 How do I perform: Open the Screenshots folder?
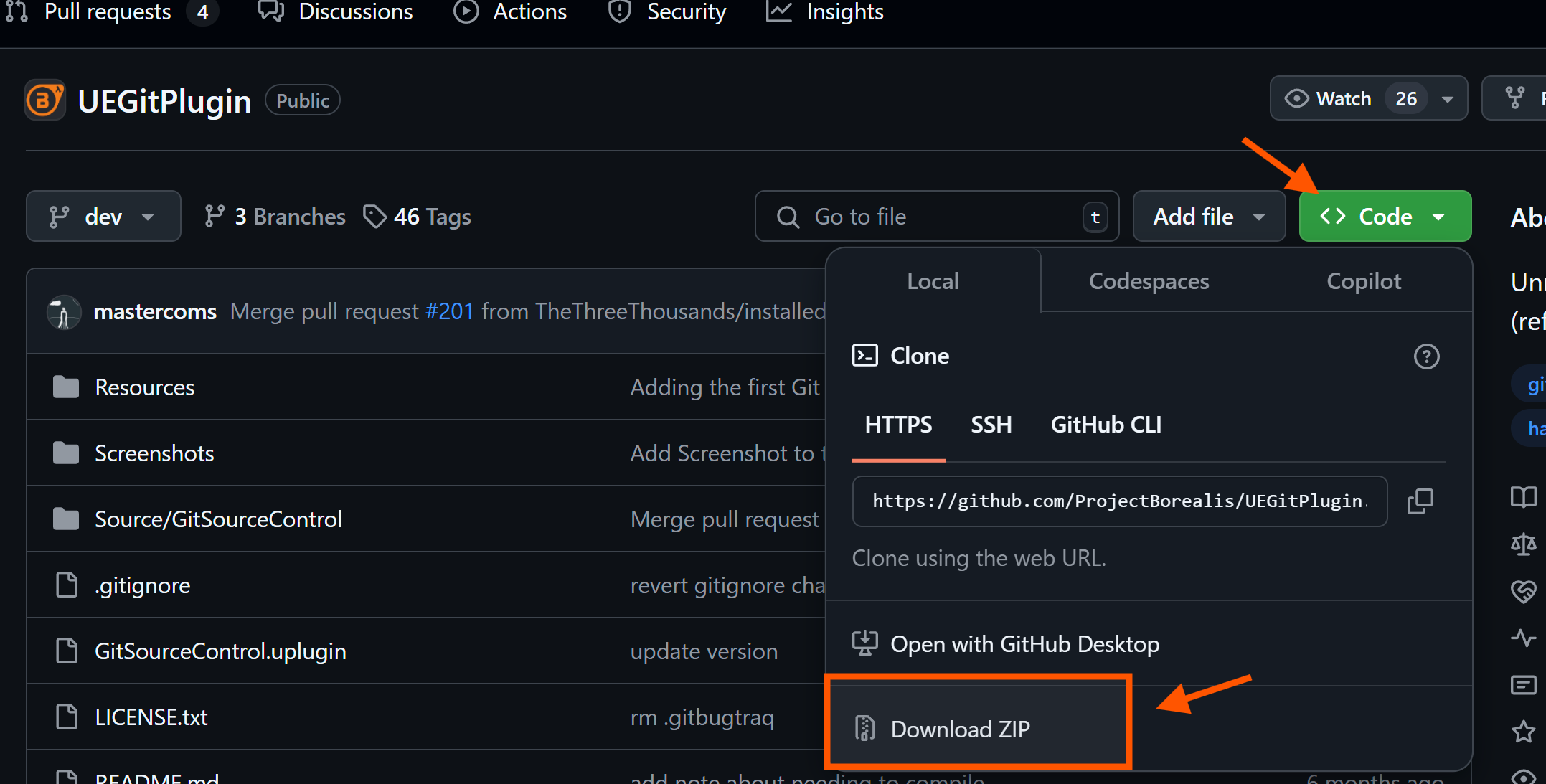154,453
